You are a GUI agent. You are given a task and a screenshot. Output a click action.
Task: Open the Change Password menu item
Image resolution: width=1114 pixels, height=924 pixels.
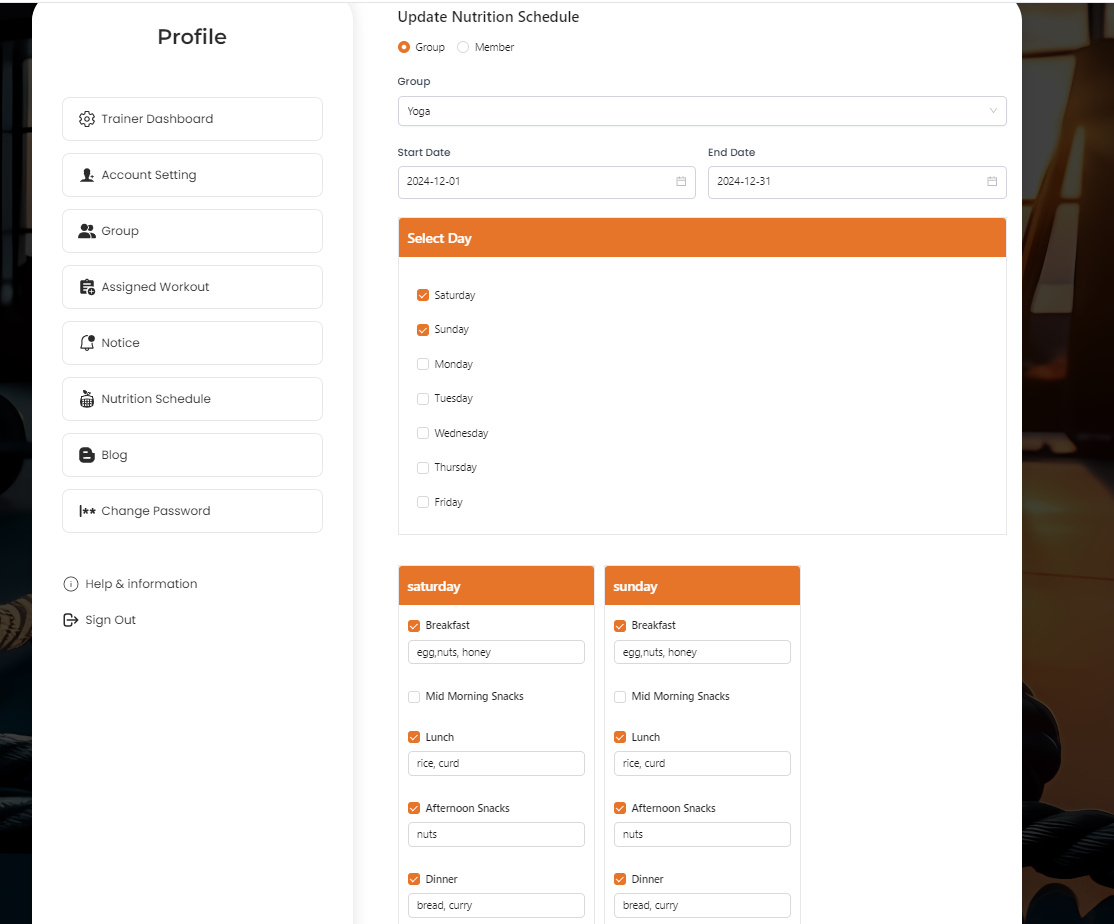coord(192,511)
